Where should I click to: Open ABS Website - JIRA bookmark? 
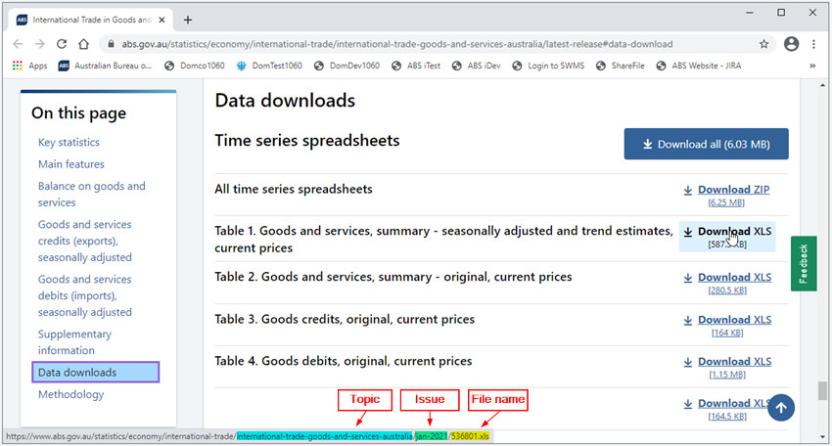pos(706,66)
